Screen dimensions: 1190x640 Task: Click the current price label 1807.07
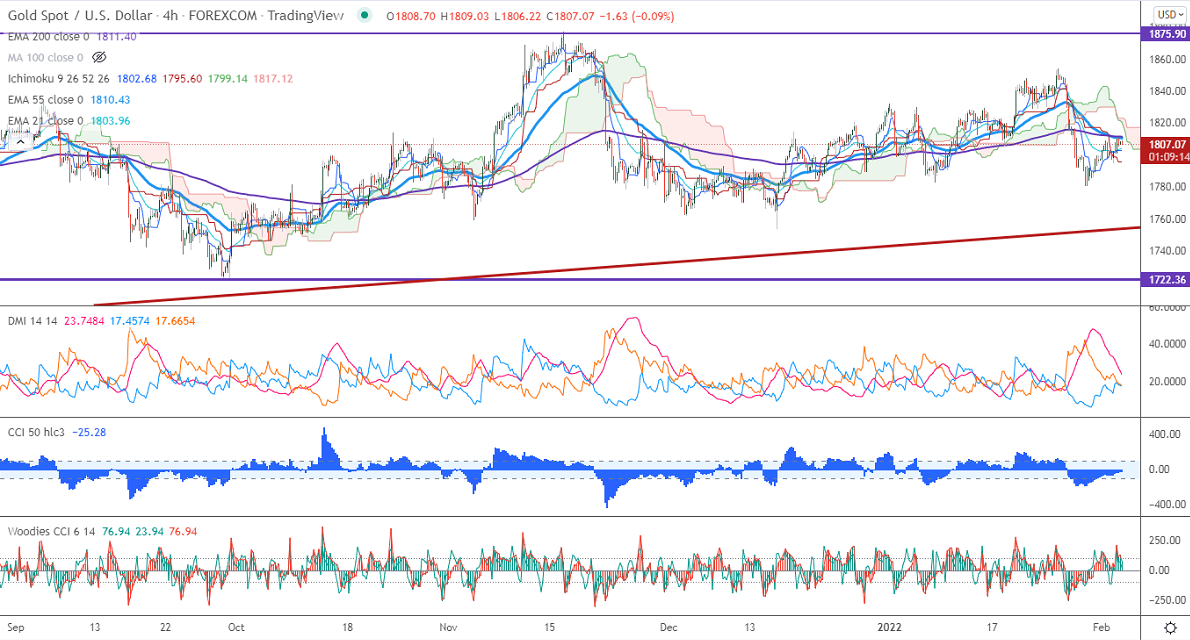coord(1166,144)
